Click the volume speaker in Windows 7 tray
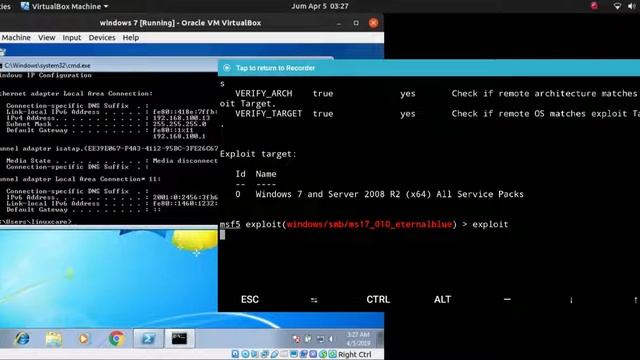 331,339
